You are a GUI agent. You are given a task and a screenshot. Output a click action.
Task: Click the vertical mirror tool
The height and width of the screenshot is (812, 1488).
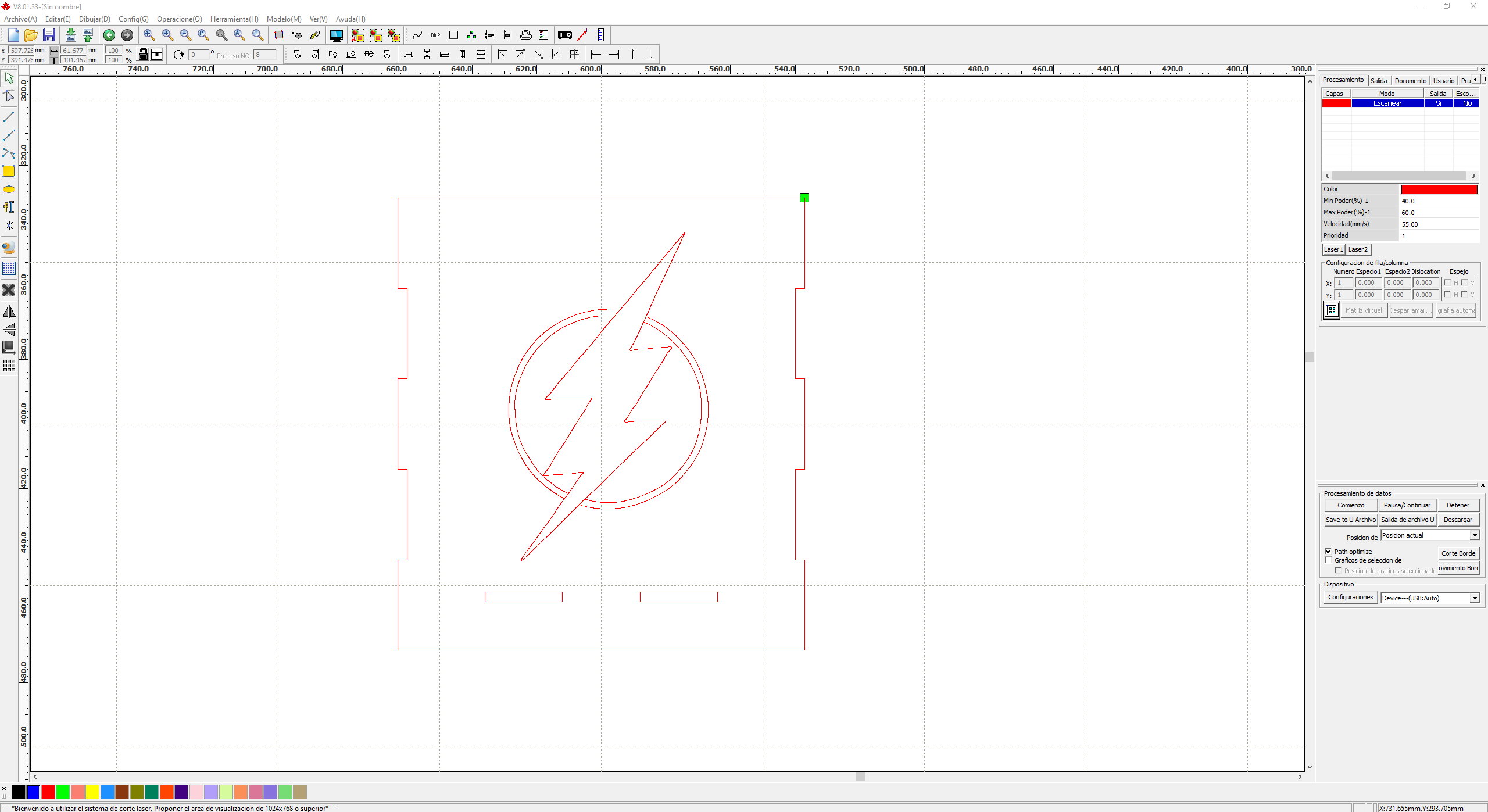click(9, 330)
